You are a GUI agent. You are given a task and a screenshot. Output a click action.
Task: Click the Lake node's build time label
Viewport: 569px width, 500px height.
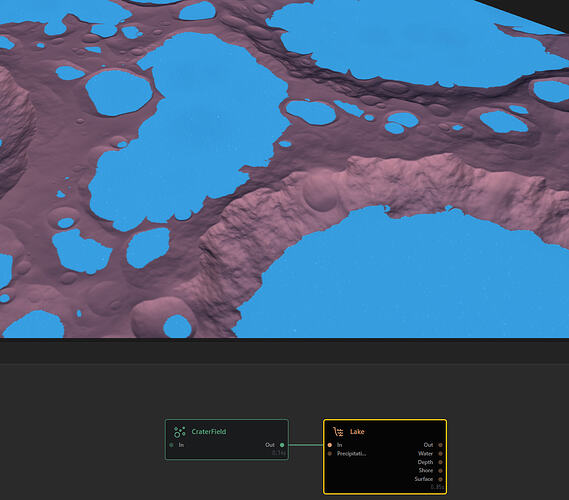coord(437,487)
